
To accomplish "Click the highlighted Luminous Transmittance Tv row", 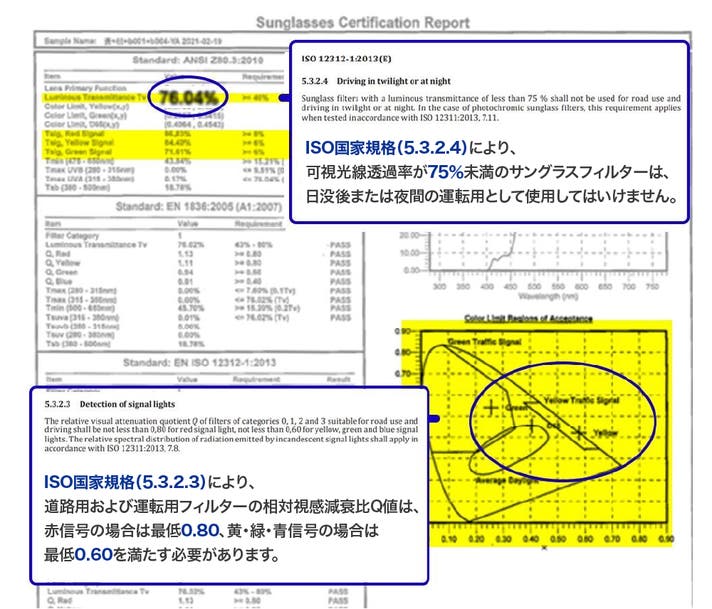I will 90,98.
